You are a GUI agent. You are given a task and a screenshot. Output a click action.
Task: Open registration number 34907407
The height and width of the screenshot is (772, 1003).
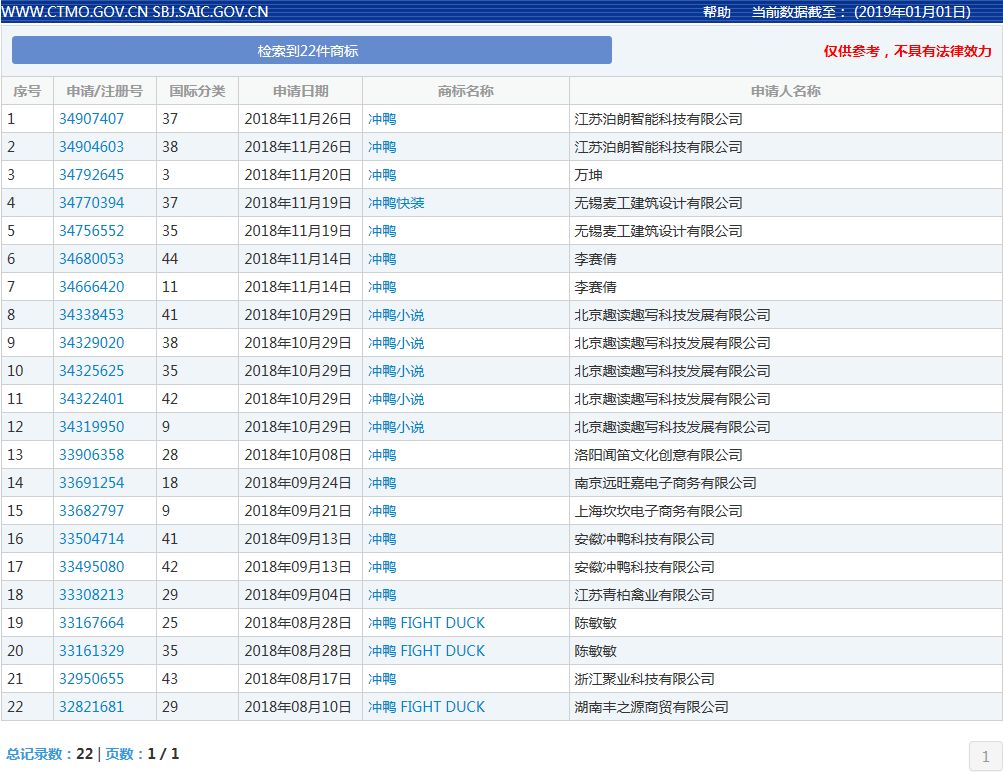coord(91,119)
